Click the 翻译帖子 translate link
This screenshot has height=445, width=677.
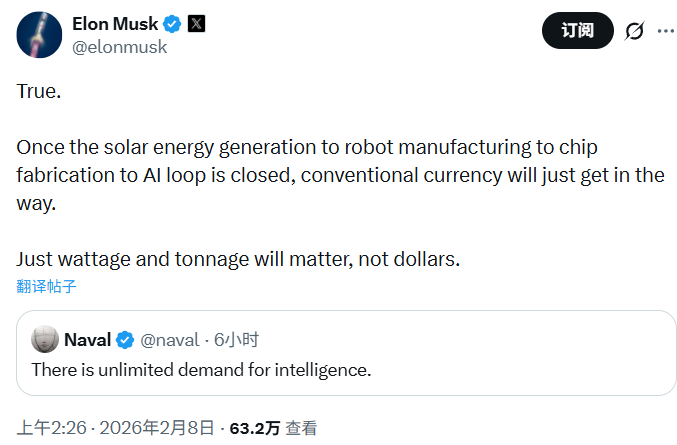(46, 287)
